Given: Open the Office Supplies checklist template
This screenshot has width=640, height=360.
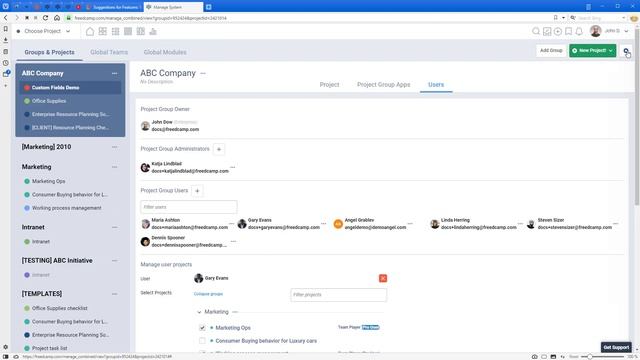Looking at the screenshot, I should tap(60, 309).
